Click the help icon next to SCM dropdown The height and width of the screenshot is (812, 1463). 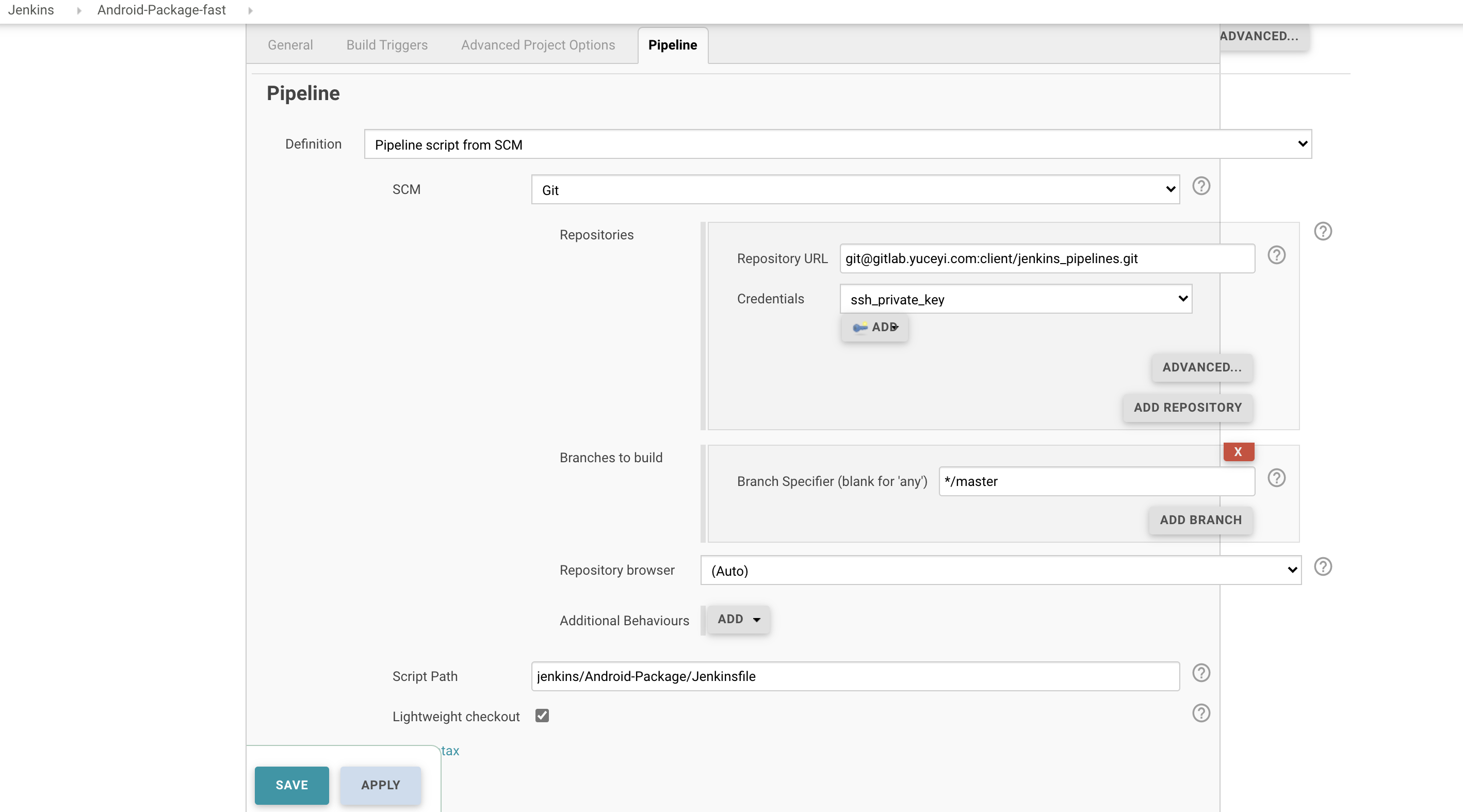pos(1200,186)
